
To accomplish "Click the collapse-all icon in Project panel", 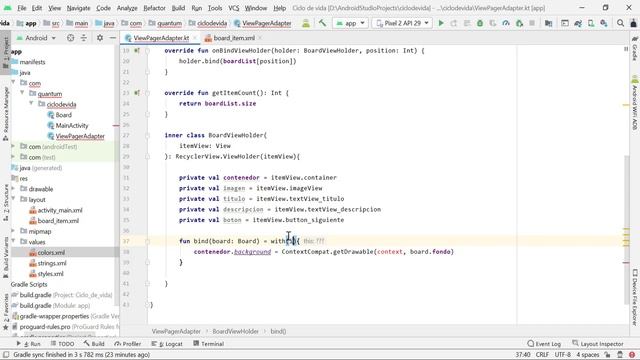I will click(x=84, y=38).
